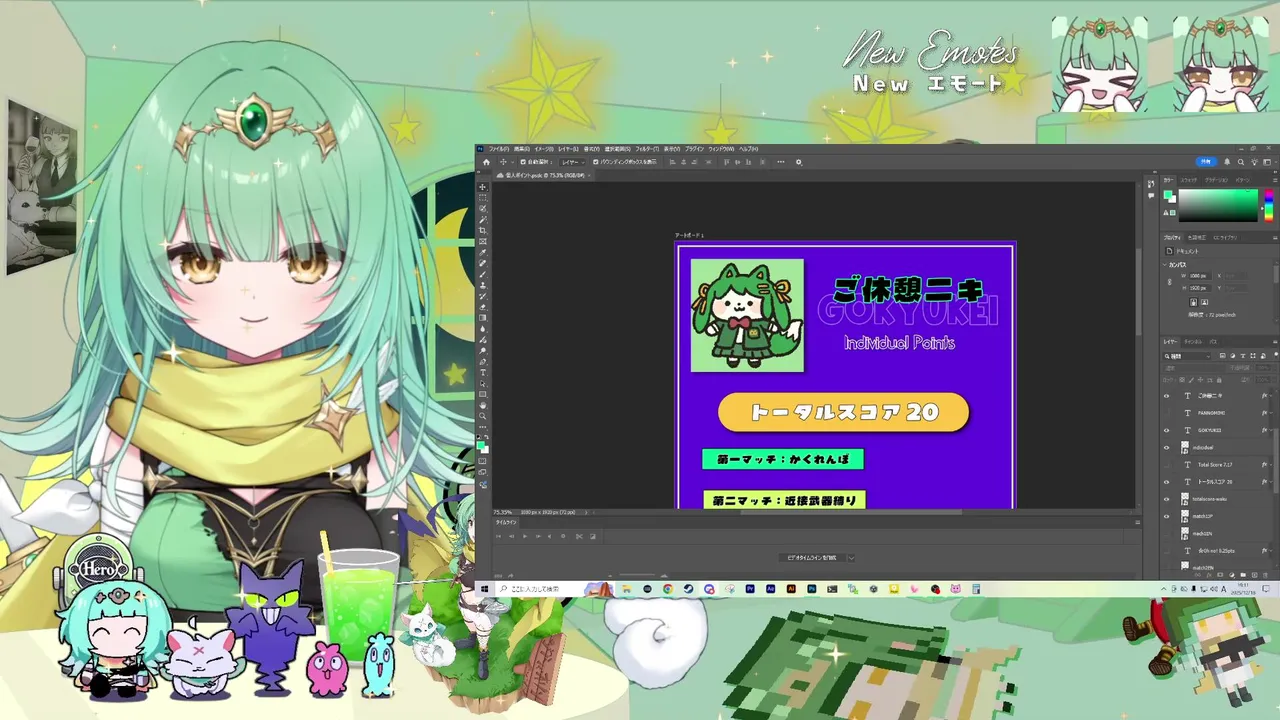Viewport: 1280px width, 720px height.
Task: Open dropdown arrow beside ビデオタイムラインを作成
Action: coord(851,558)
